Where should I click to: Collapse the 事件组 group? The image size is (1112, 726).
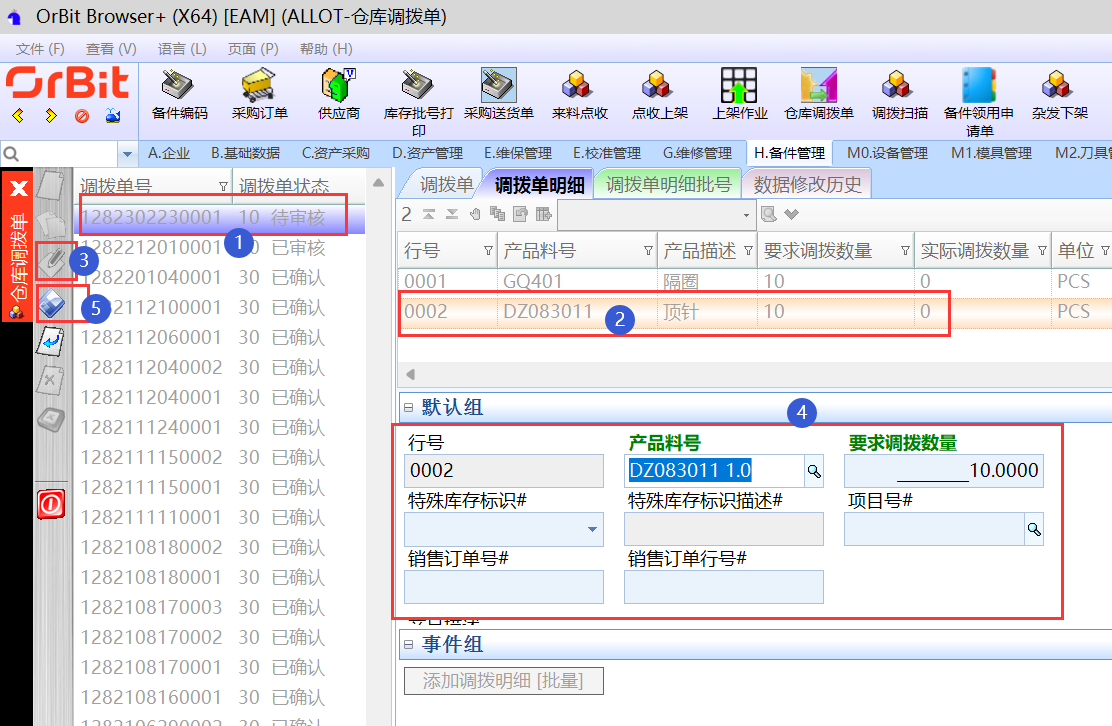pos(408,644)
